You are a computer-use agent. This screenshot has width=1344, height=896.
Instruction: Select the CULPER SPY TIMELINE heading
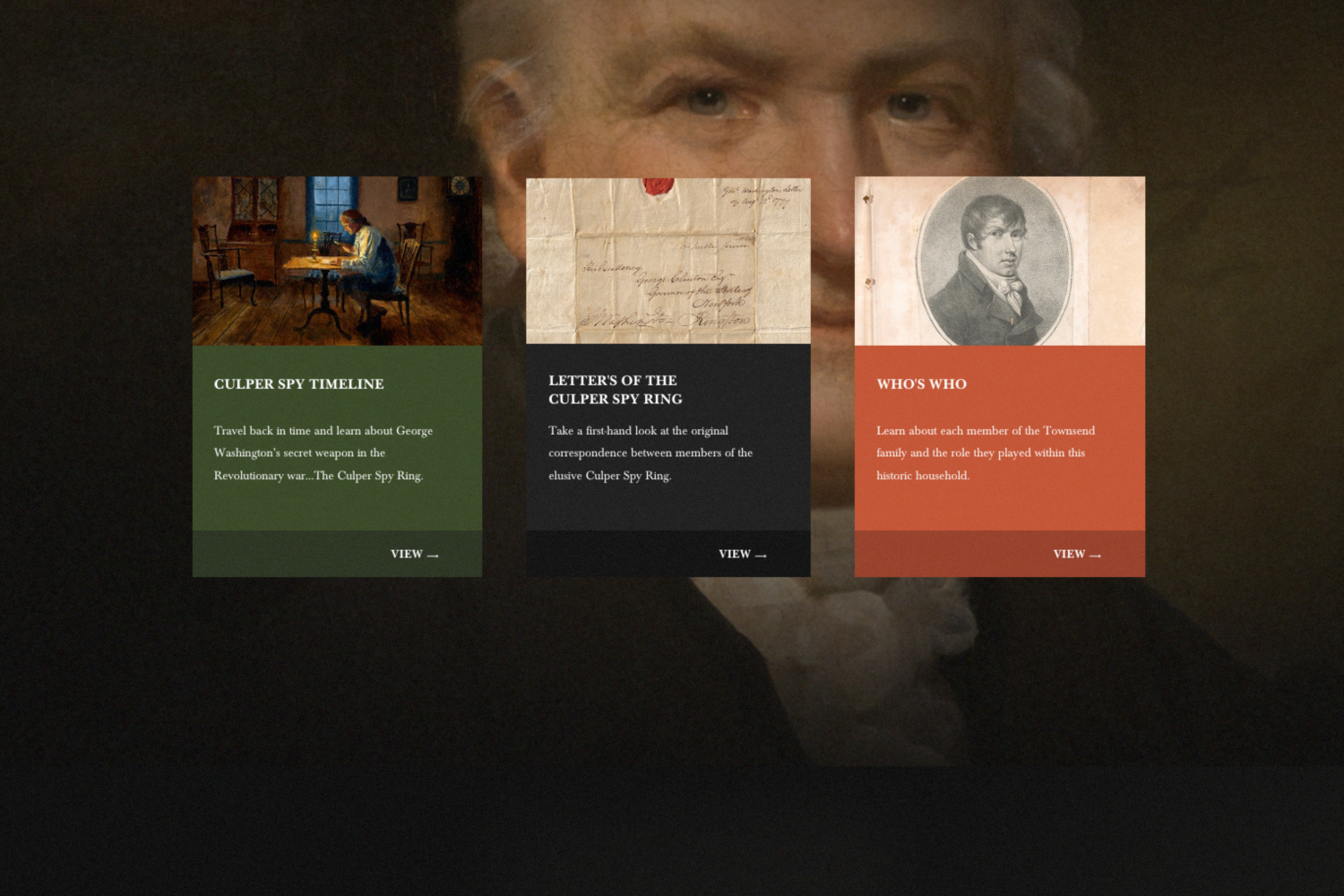click(298, 383)
